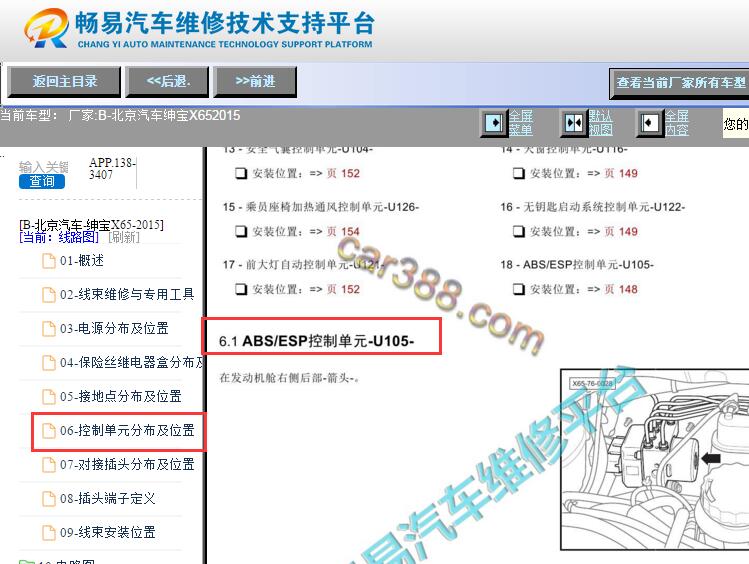The image size is (749, 564).
Task: Open page 149 link under item 14
Action: 621,173
